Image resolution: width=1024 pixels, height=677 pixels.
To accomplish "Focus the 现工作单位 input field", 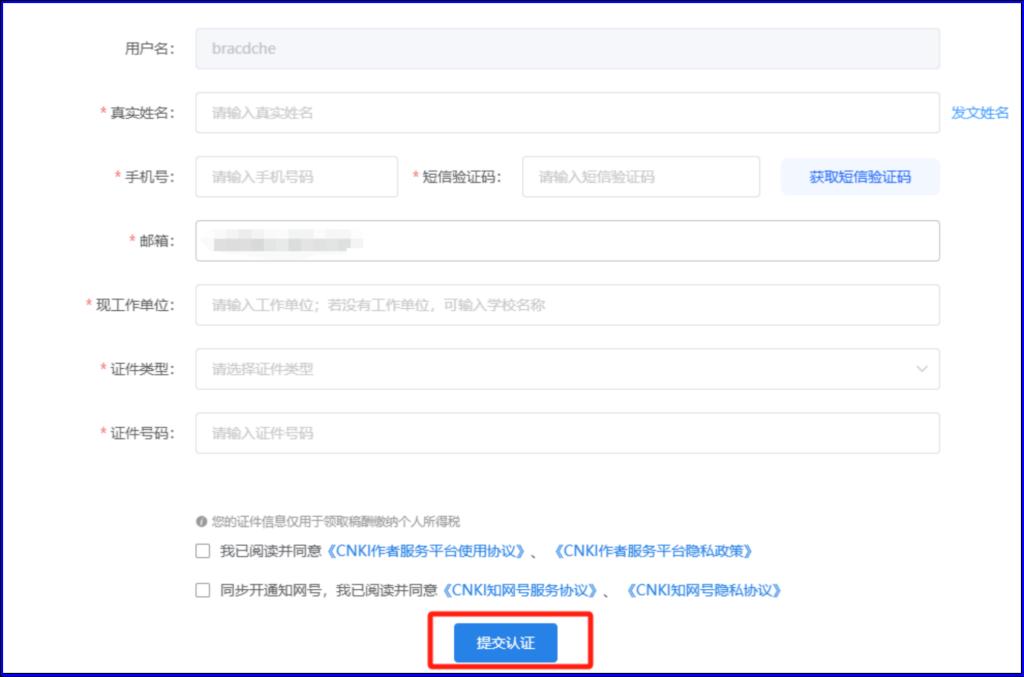I will pyautogui.click(x=566, y=305).
